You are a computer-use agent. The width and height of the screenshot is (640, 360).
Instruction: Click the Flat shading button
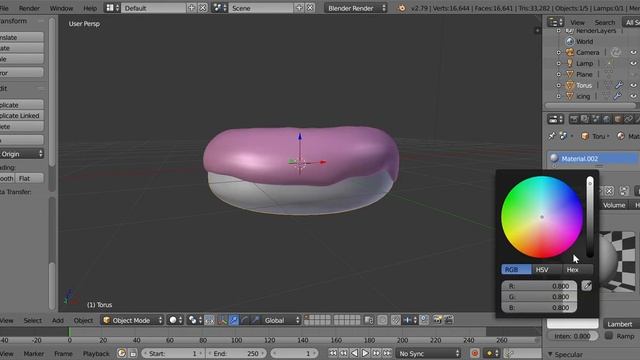(x=29, y=178)
